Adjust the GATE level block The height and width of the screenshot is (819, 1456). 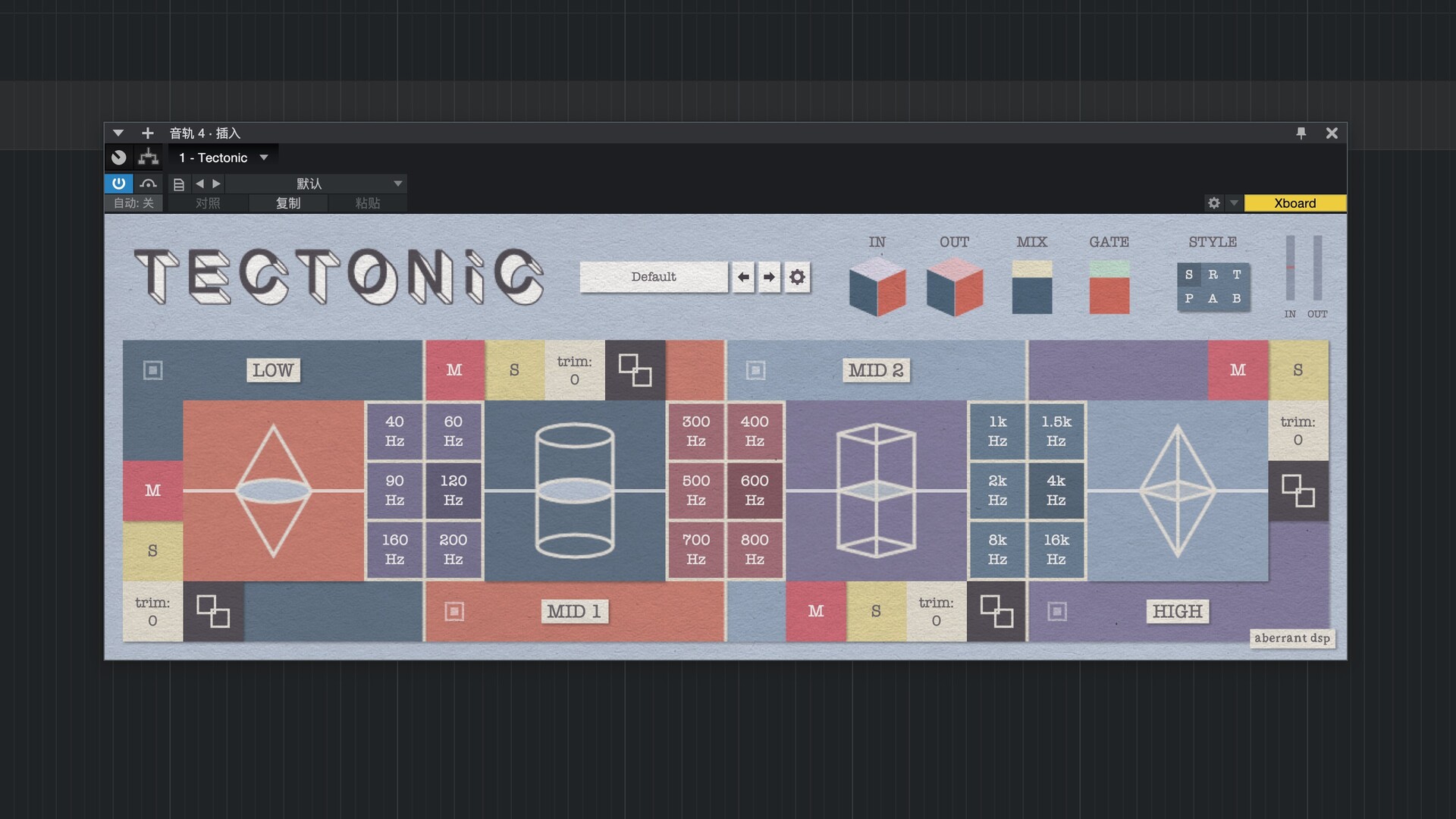(1109, 287)
